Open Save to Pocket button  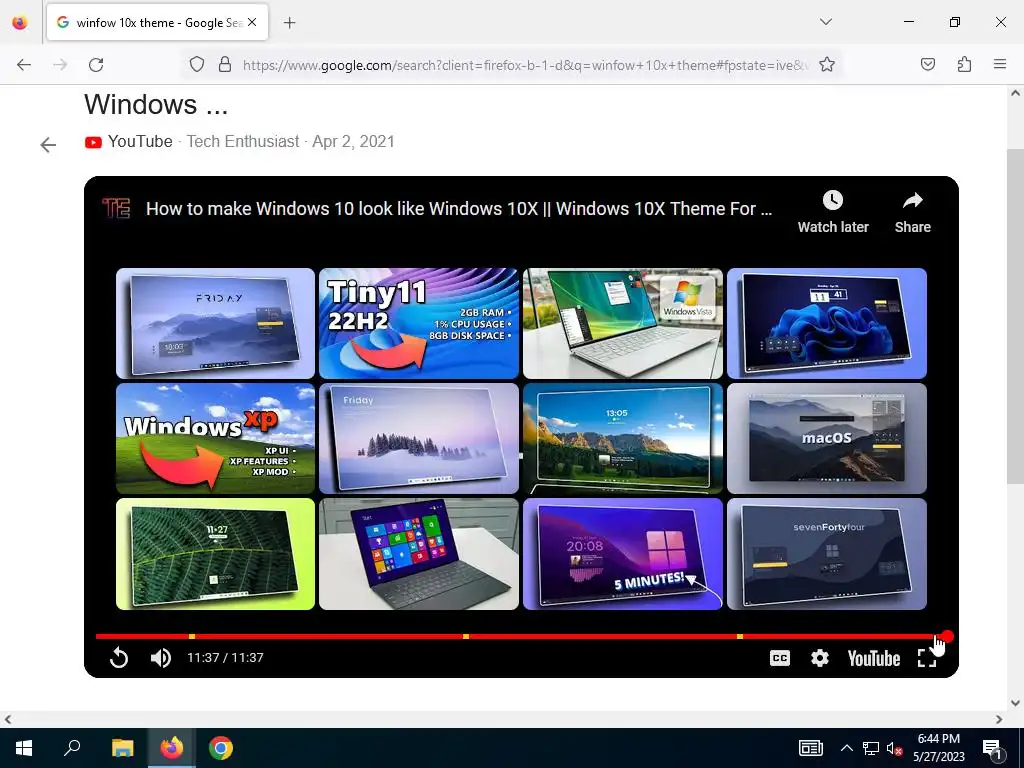click(928, 64)
